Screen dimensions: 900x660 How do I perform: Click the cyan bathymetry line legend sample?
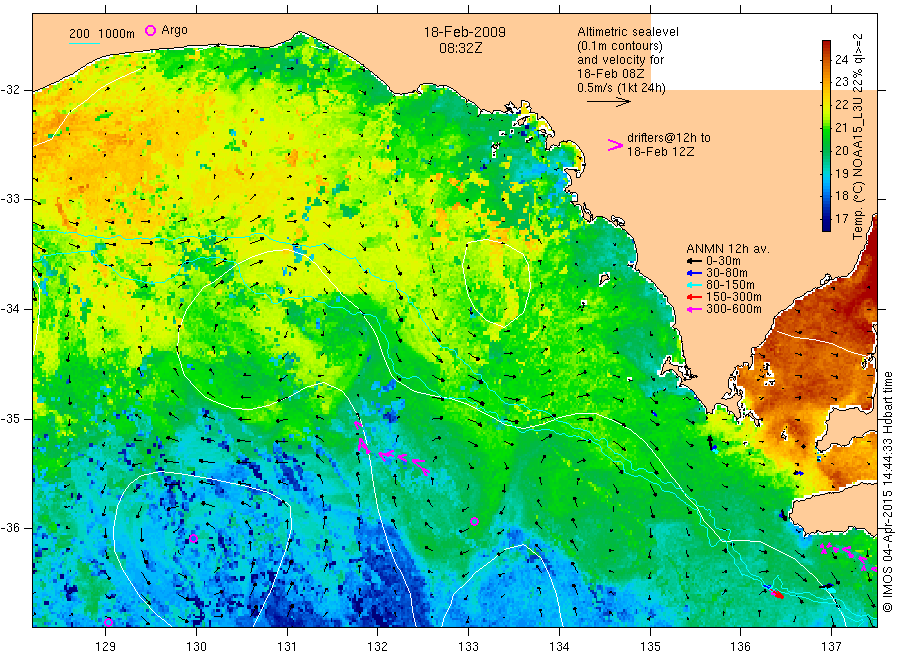tap(84, 42)
